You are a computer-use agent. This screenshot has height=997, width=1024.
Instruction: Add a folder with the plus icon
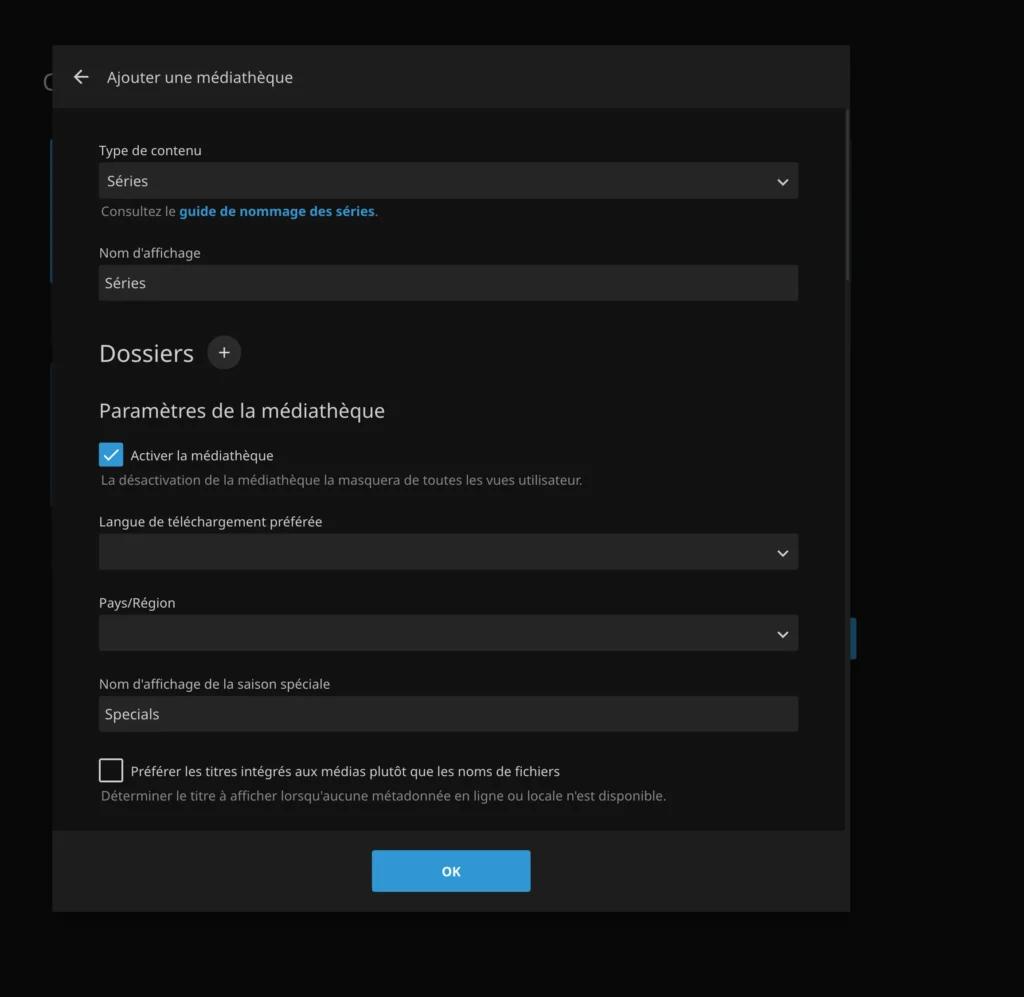click(224, 353)
